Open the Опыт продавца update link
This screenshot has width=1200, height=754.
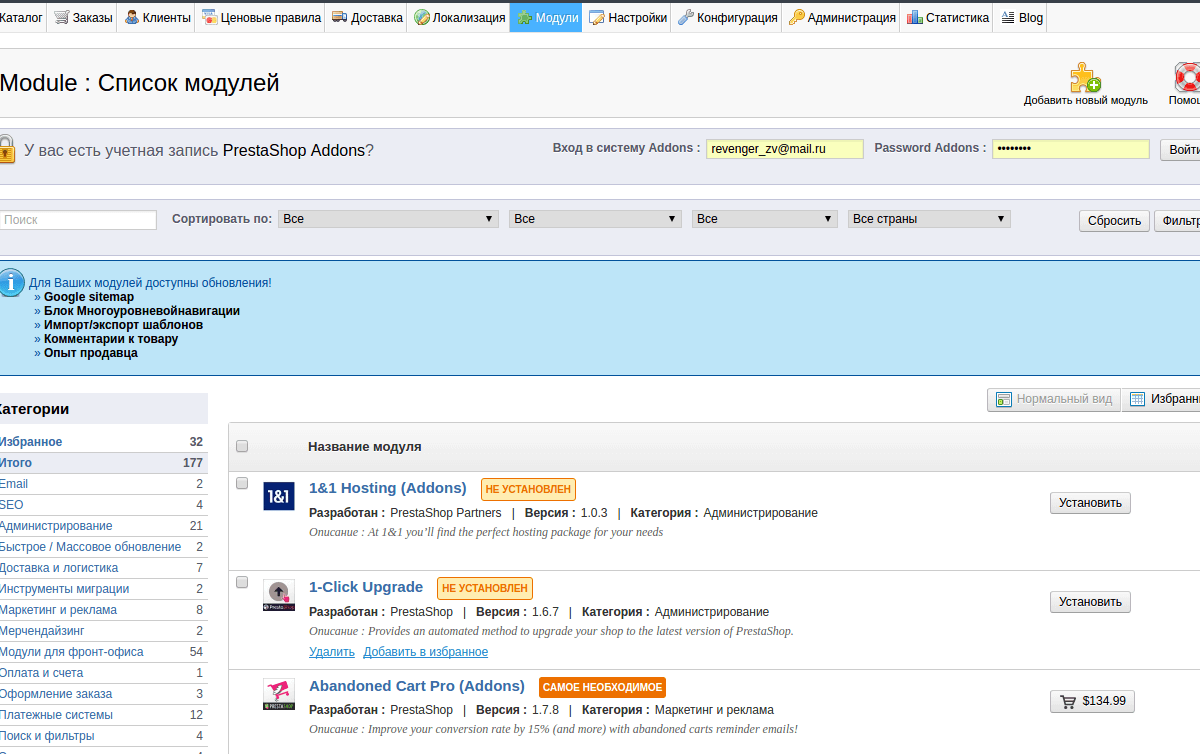(x=91, y=353)
